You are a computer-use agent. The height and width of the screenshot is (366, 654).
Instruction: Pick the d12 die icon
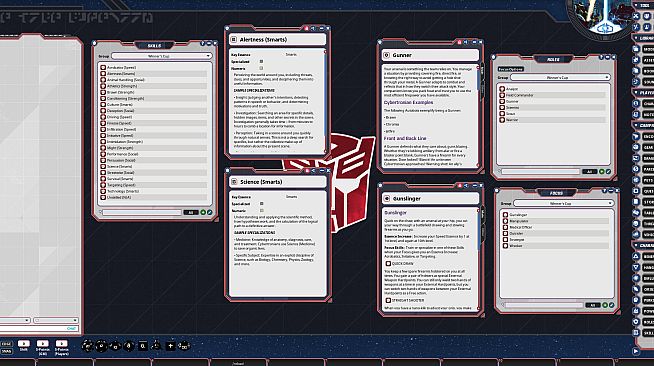[x=101, y=346]
